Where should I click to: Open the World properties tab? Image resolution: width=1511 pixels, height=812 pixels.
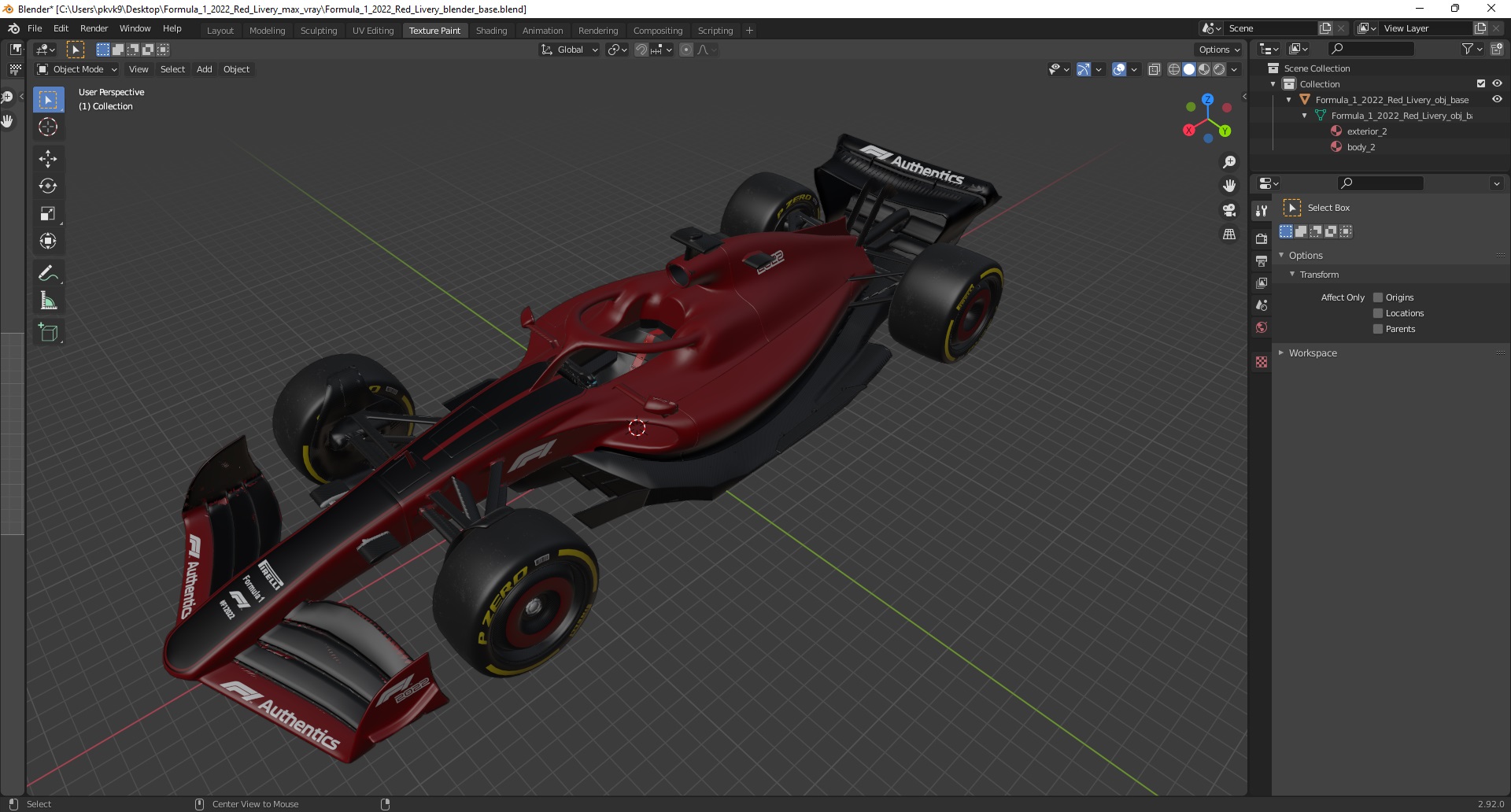1262,327
